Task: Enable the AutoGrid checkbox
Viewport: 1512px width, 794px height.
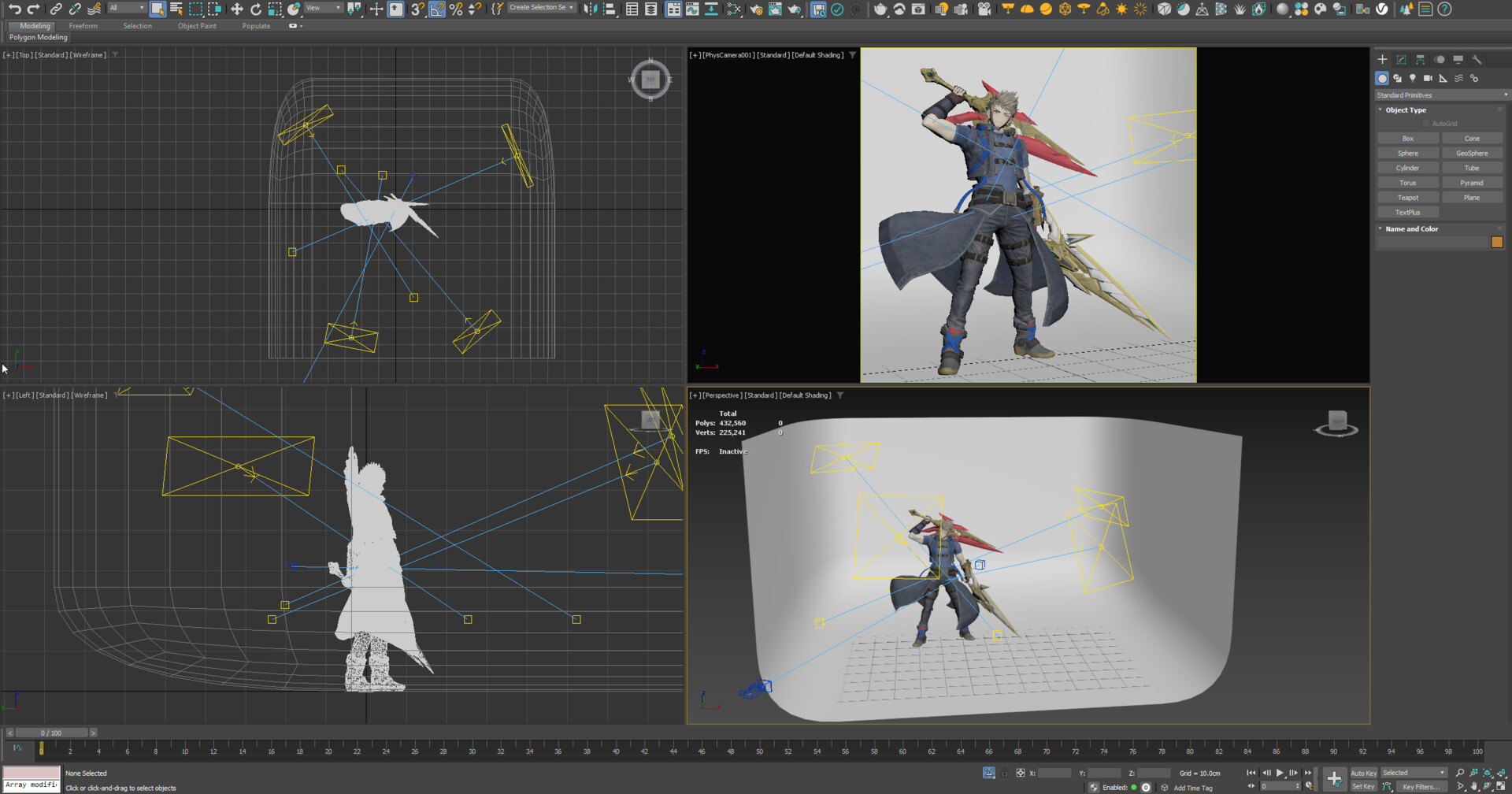Action: [x=1426, y=124]
